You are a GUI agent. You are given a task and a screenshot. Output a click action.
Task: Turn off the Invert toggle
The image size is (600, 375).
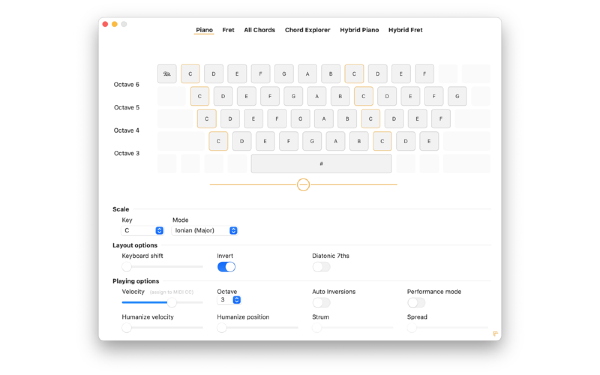click(226, 267)
